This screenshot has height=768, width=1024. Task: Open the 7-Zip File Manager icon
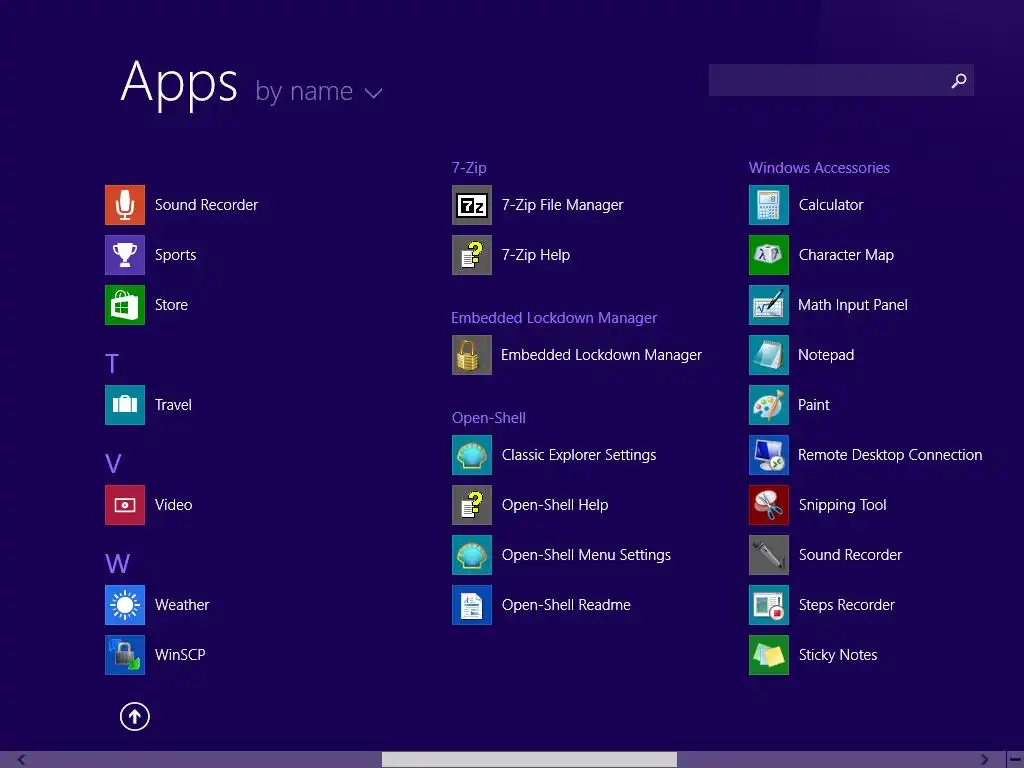(x=472, y=205)
